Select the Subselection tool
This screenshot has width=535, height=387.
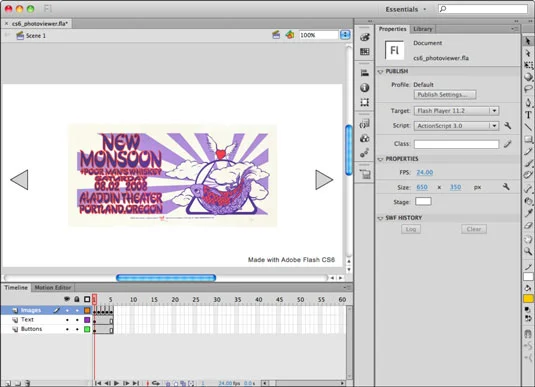click(528, 53)
